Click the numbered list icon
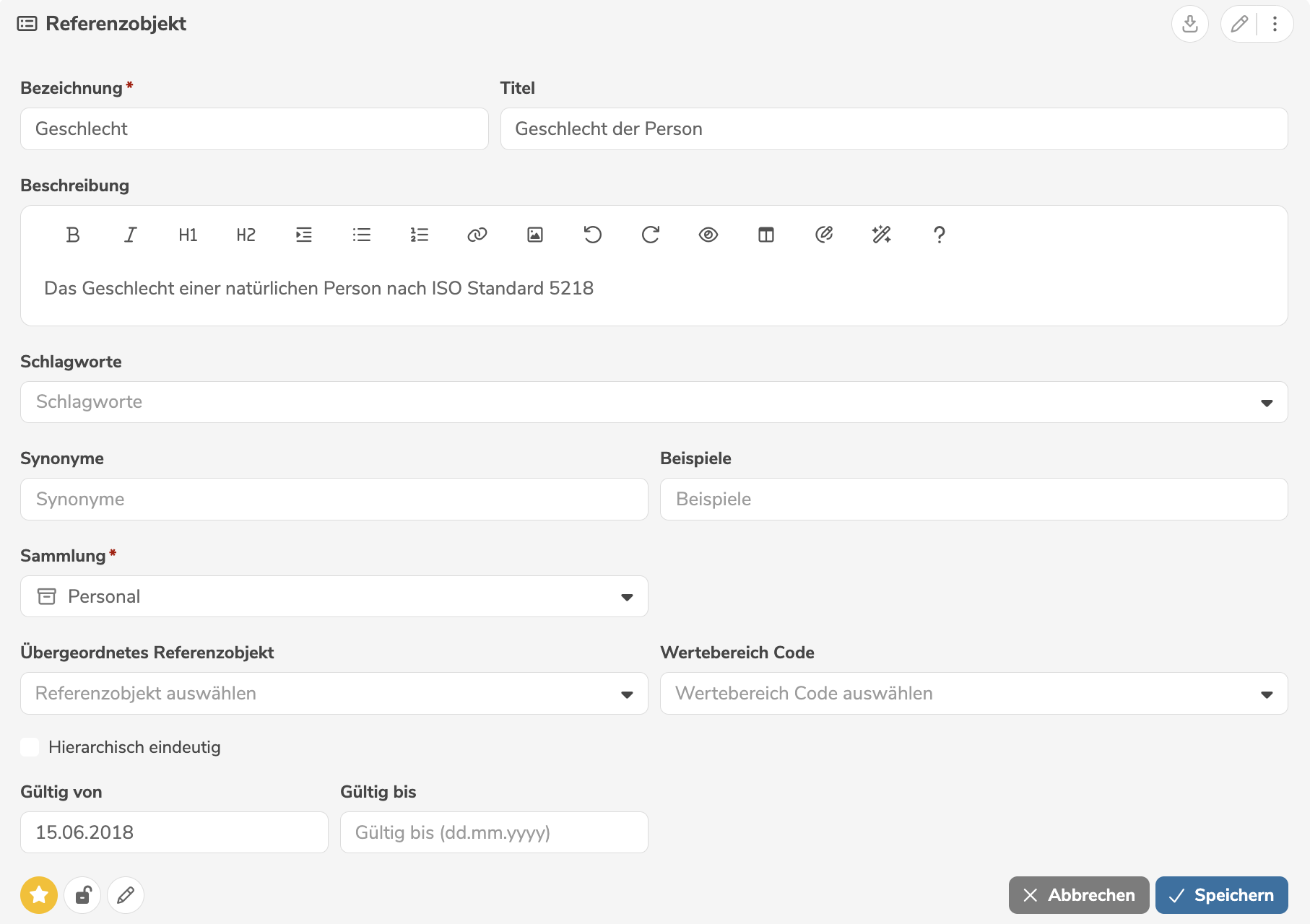 pos(419,235)
